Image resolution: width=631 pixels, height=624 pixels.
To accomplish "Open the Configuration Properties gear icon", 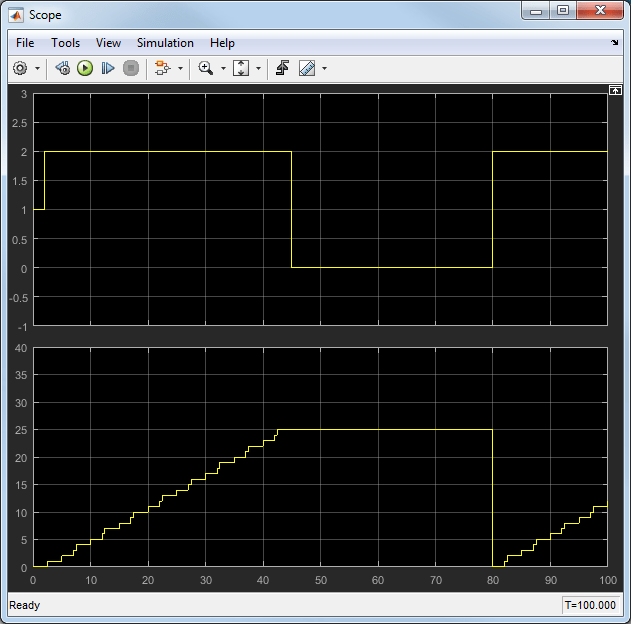I will tap(20, 68).
